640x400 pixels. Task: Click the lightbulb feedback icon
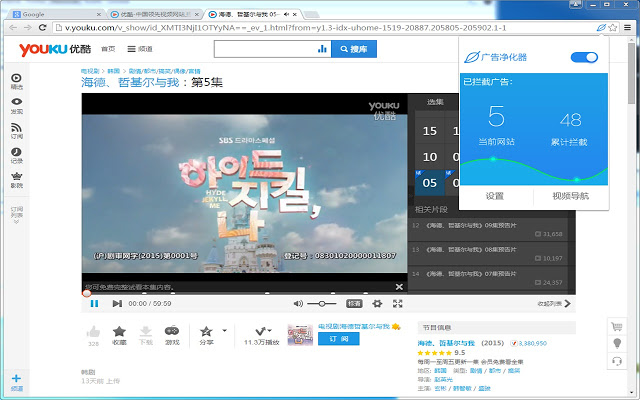617,344
